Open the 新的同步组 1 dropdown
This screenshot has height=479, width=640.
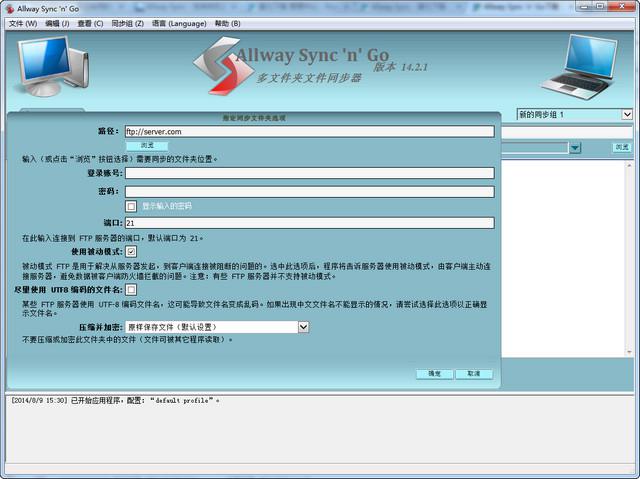(x=575, y=115)
